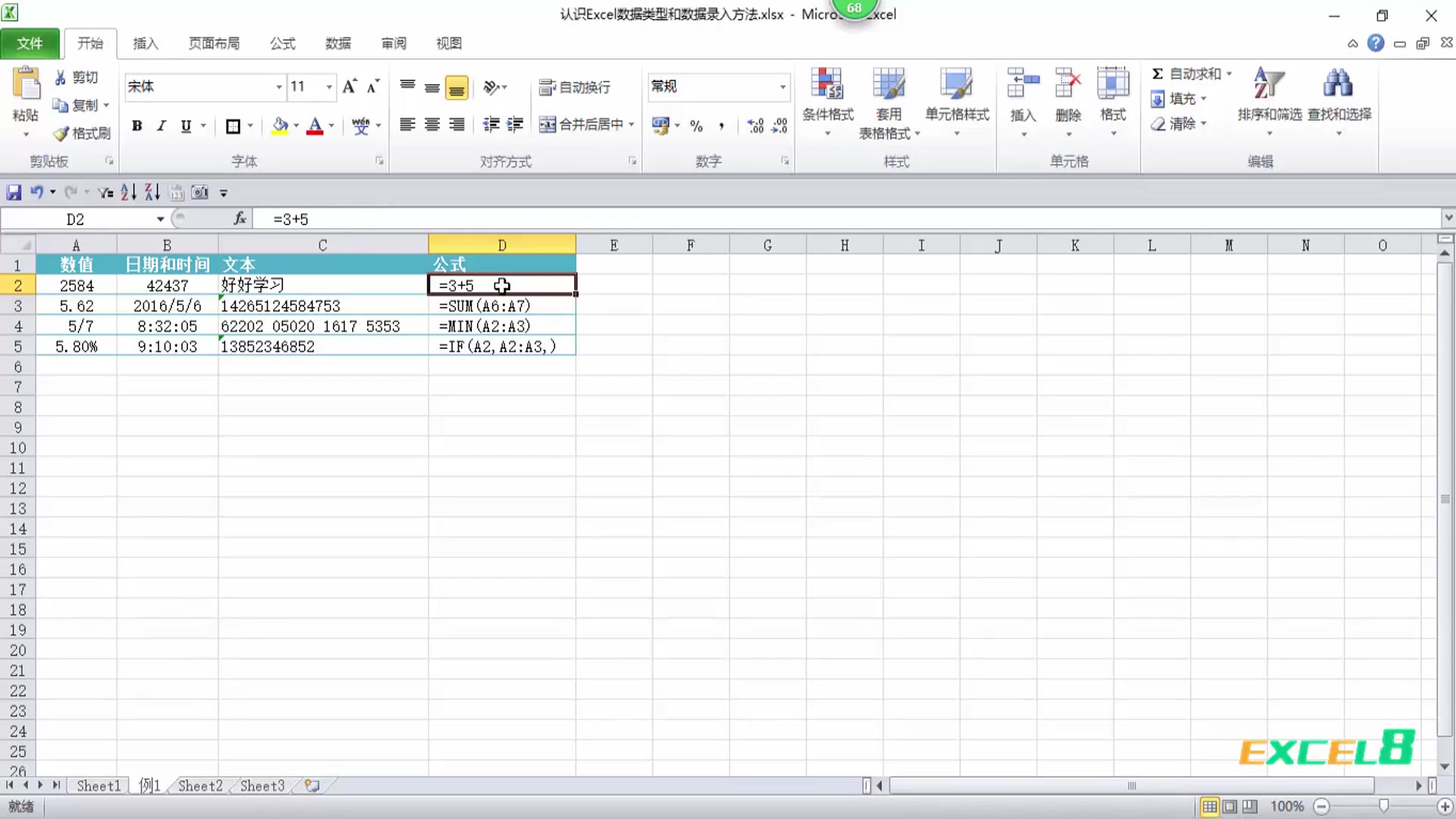Click Find & Select (查找和选择) binoculars icon

[x=1338, y=85]
